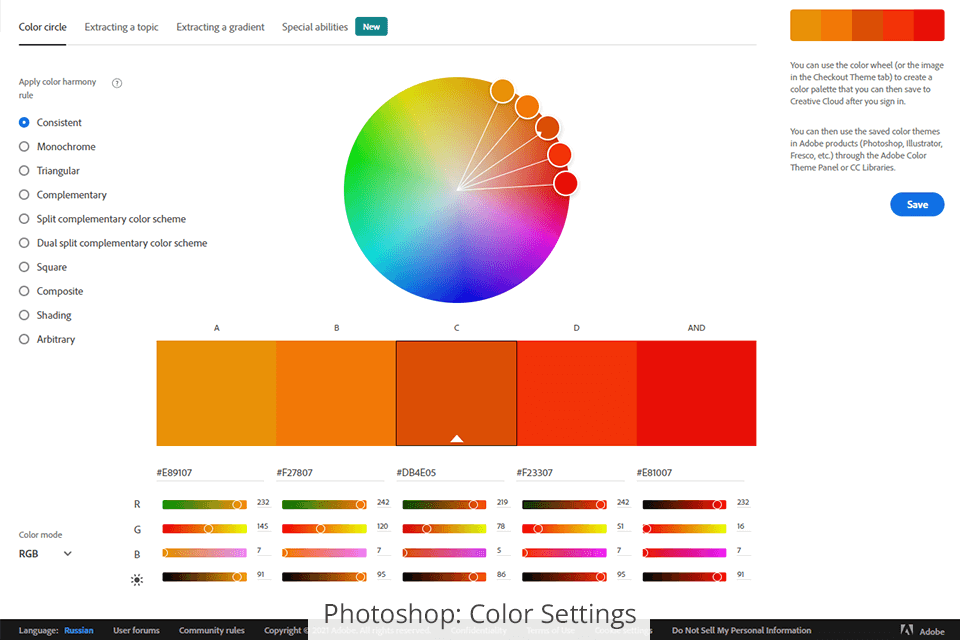Click the brightness value 86 for swatch C
This screenshot has height=640, width=960.
pos(502,575)
